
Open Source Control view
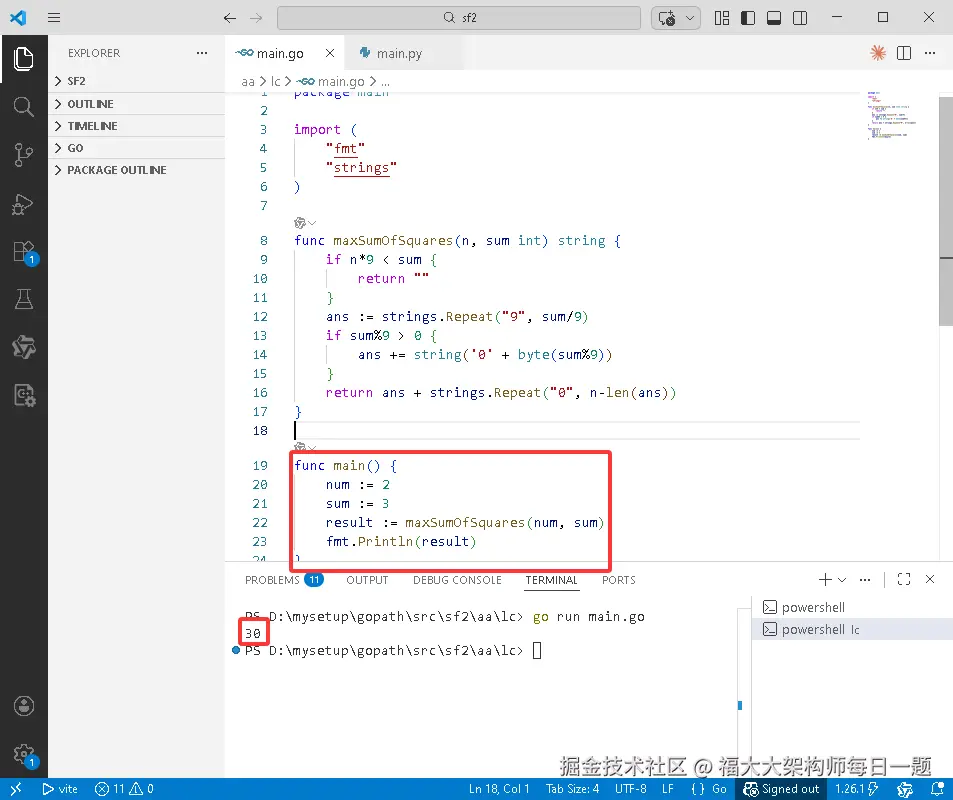(x=23, y=154)
